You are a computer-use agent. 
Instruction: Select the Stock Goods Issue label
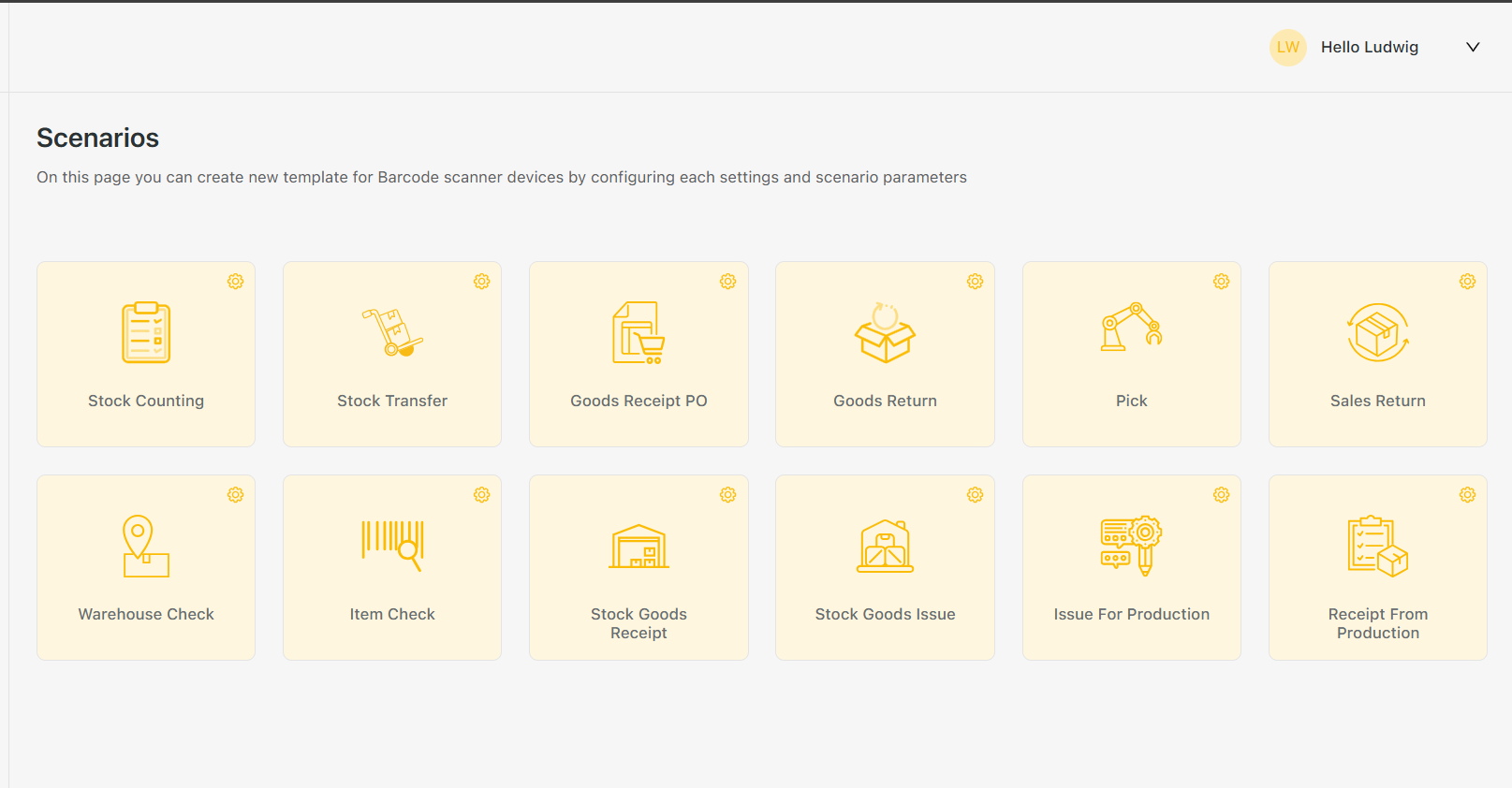[x=885, y=614]
